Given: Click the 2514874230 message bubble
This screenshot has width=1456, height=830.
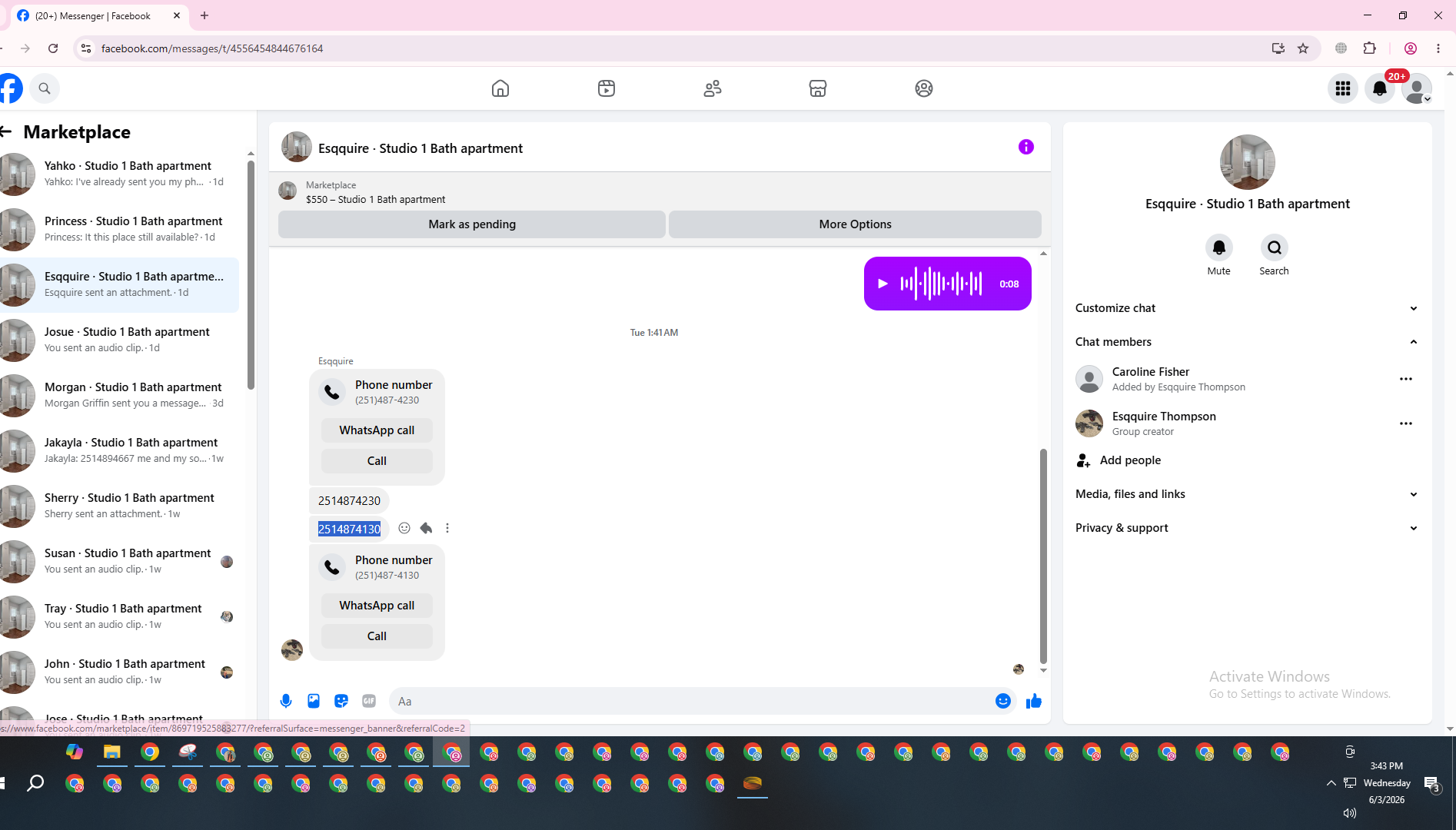Looking at the screenshot, I should 349,501.
